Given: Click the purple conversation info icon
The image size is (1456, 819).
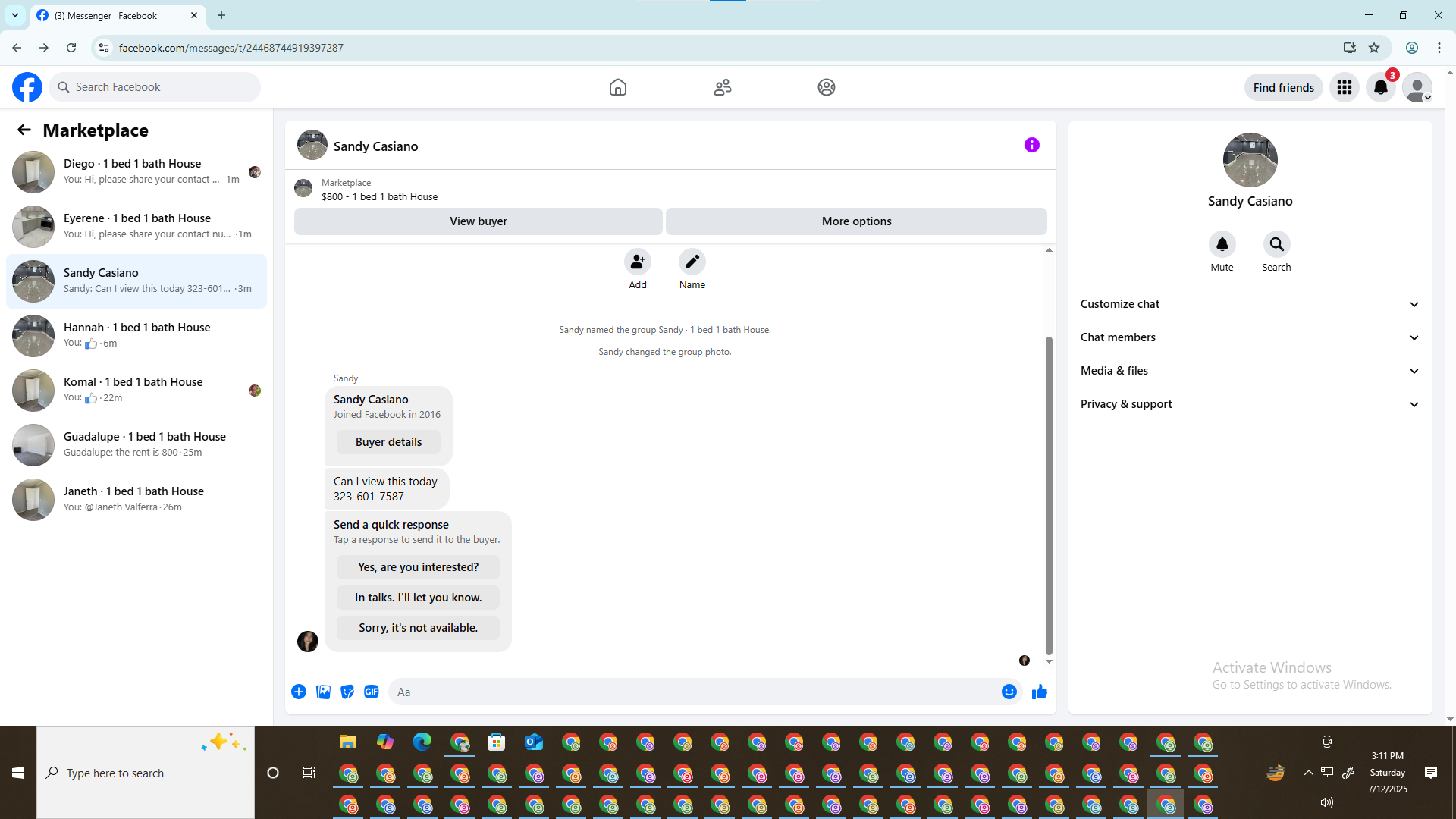Looking at the screenshot, I should pos(1031,145).
